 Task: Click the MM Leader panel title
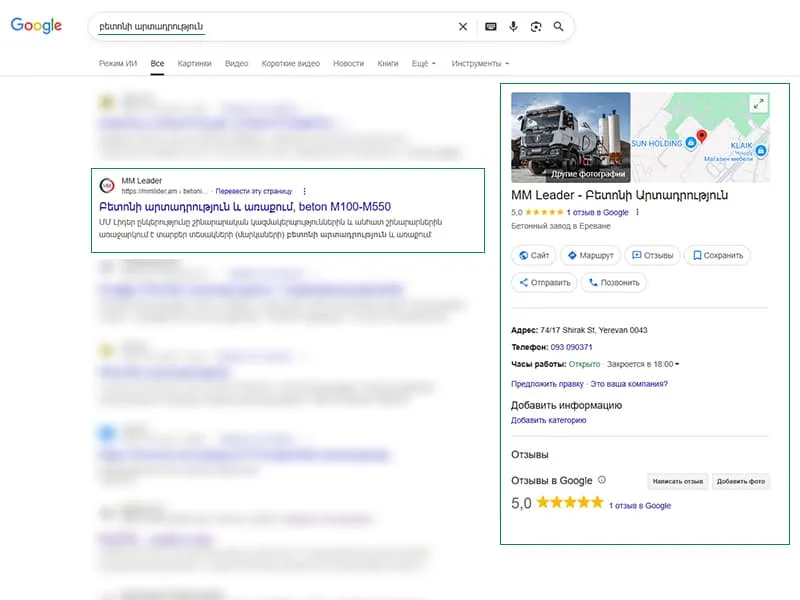pos(619,195)
